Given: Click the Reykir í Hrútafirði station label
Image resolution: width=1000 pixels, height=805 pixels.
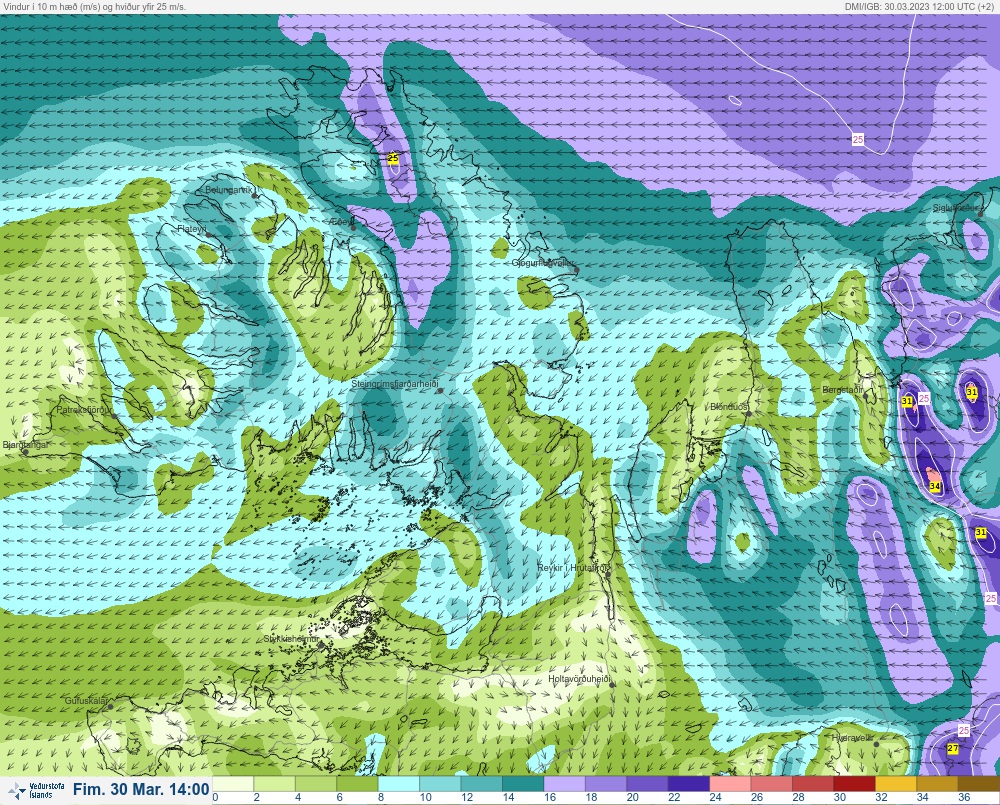Looking at the screenshot, I should (x=574, y=568).
